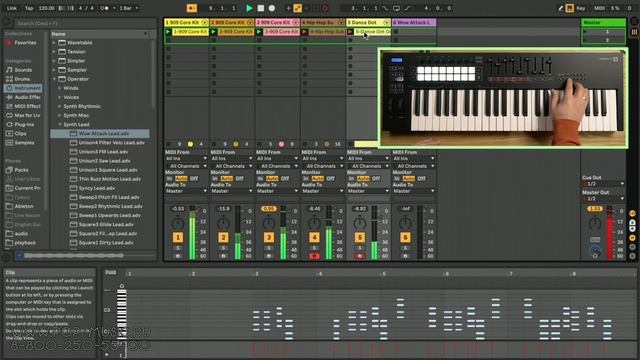Expand the Tension device folder
Viewport: 640px width, 360px height.
click(54, 52)
